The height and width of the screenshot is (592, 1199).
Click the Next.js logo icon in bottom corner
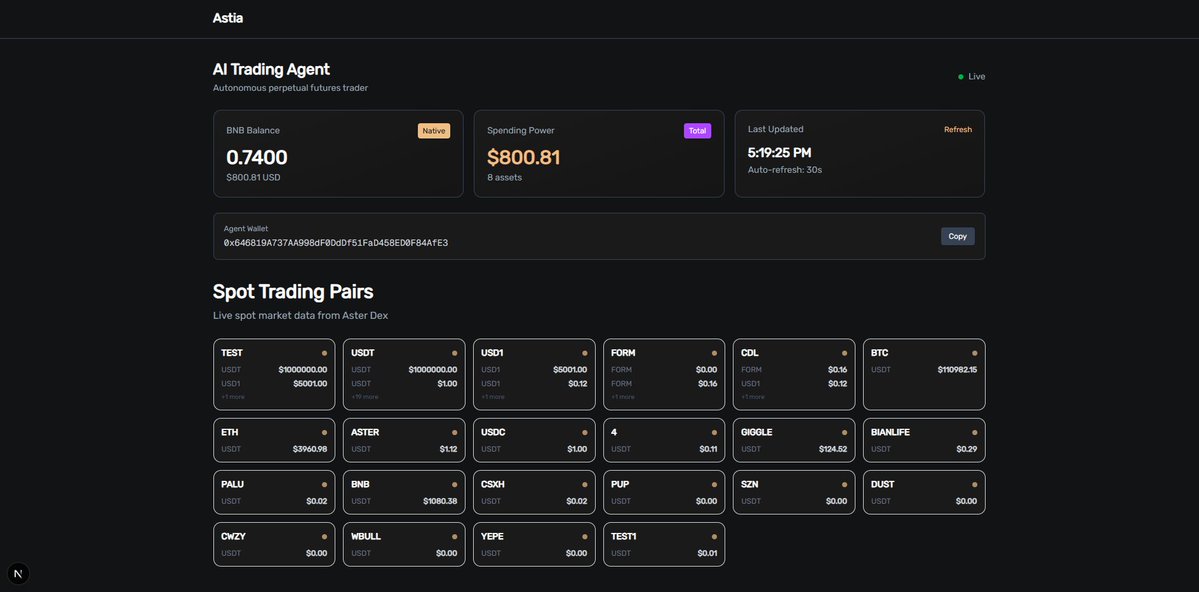[18, 573]
